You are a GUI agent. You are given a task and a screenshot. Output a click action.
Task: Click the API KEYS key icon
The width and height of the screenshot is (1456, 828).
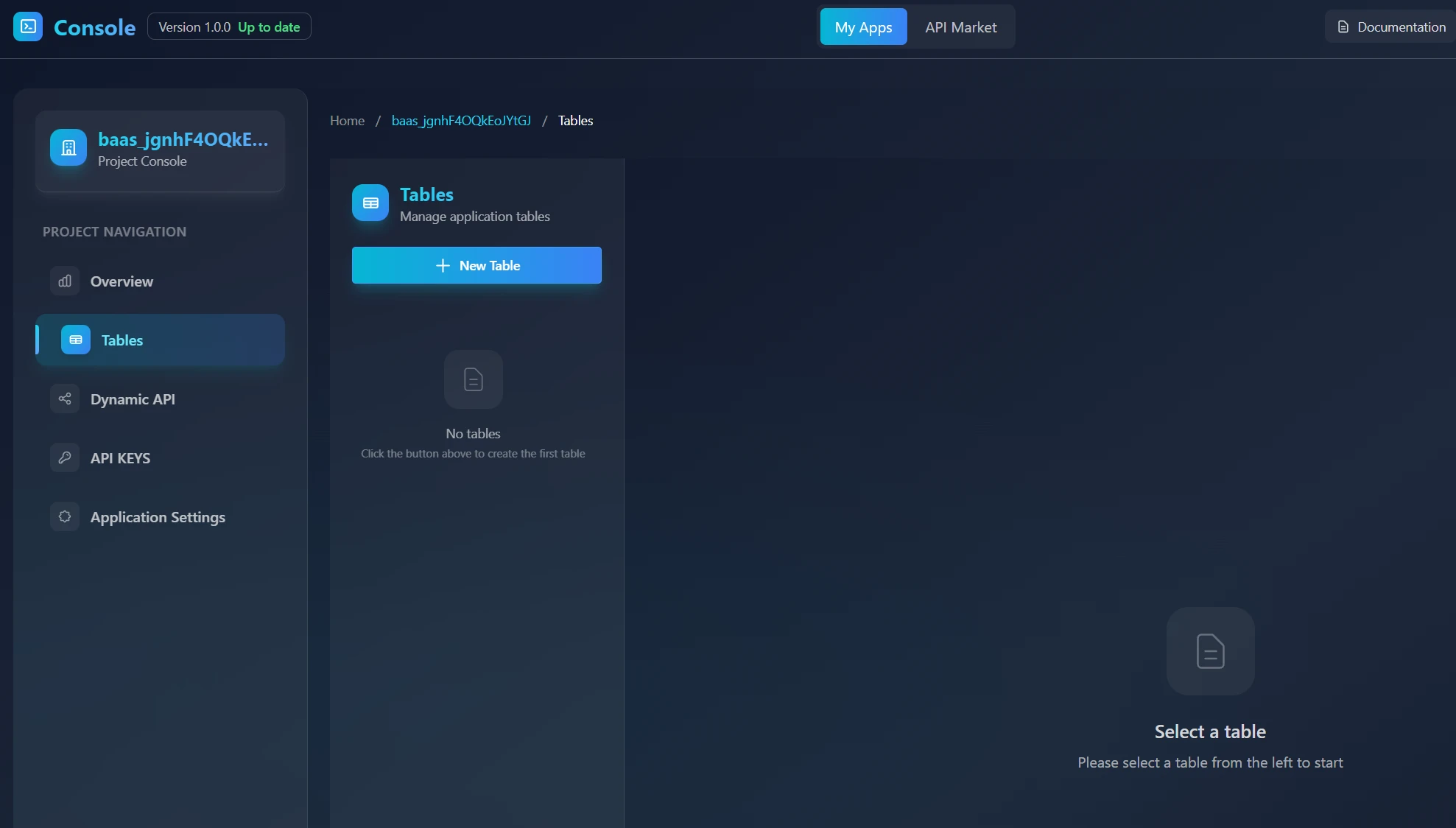click(65, 457)
